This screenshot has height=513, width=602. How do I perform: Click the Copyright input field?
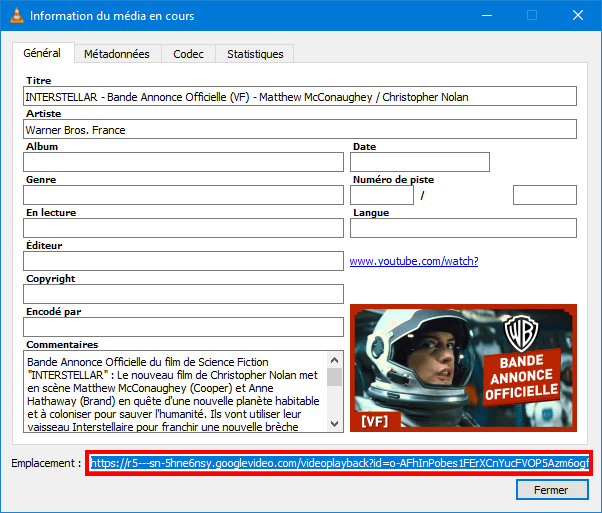[183, 294]
